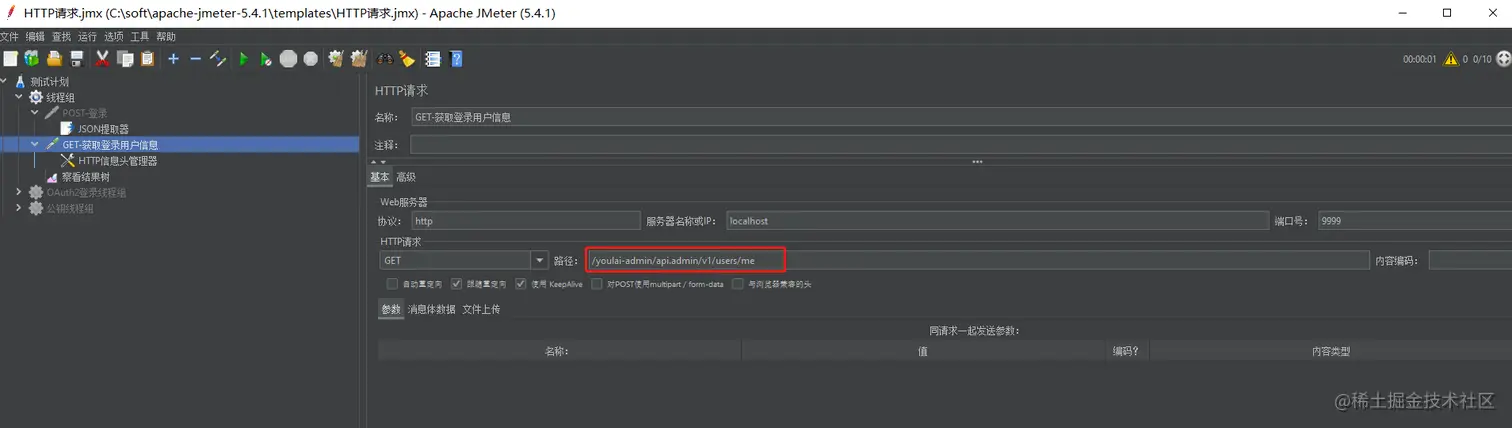Click the smaller gray Shutdown icon
The image size is (1512, 428).
(311, 59)
